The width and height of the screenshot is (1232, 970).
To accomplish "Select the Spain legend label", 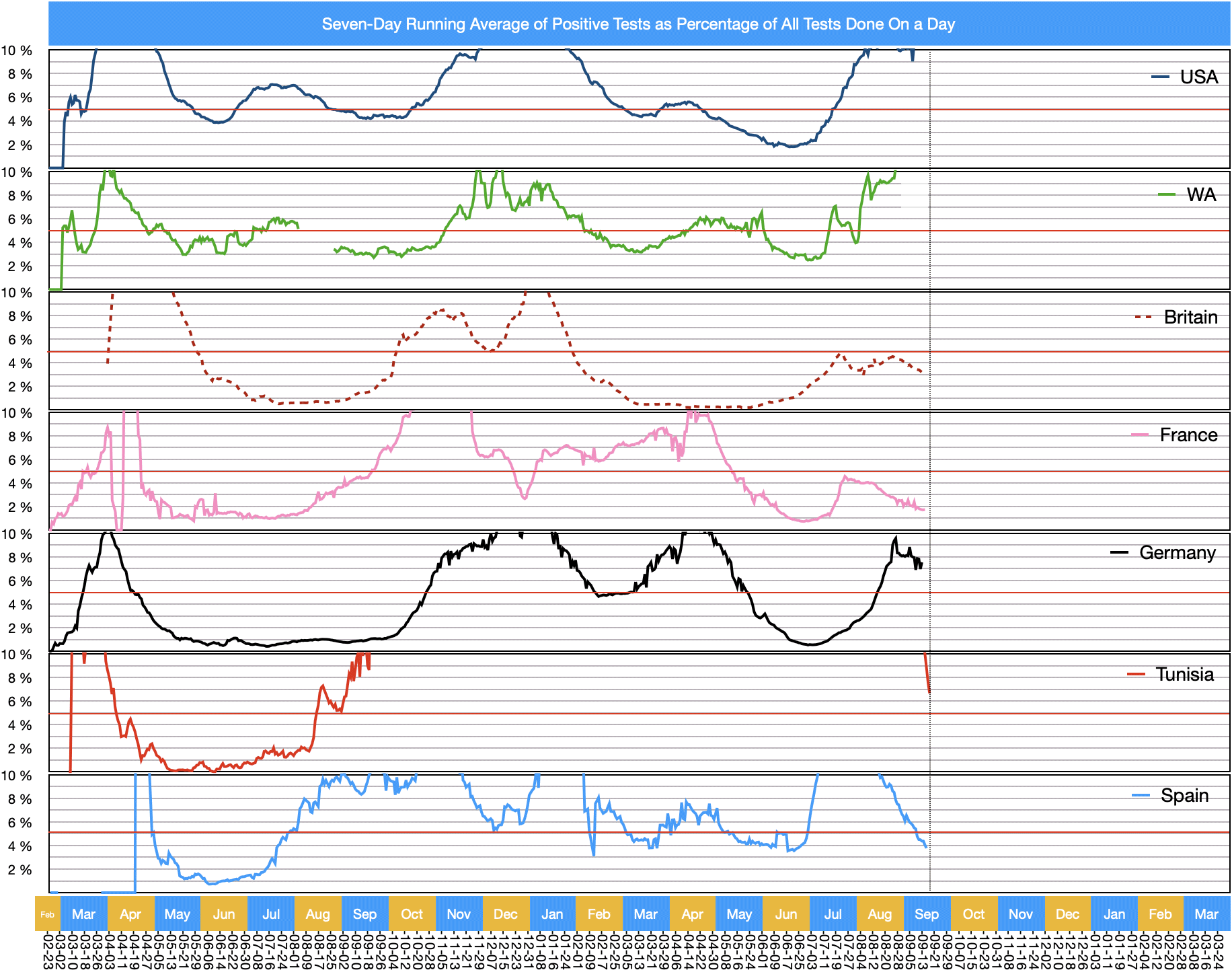I will click(x=1184, y=796).
